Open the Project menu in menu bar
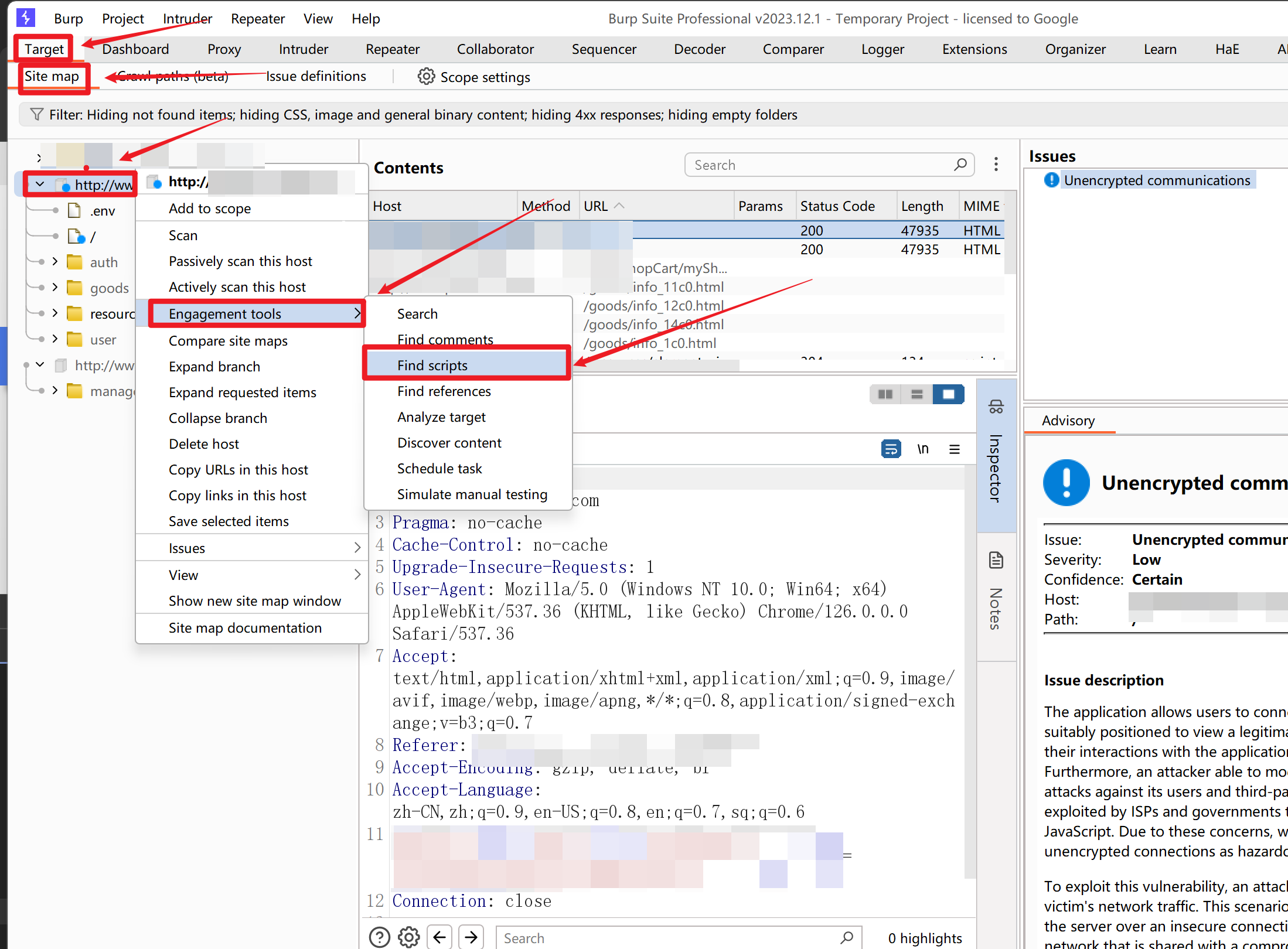Screen dimensions: 1288x949 [122, 19]
